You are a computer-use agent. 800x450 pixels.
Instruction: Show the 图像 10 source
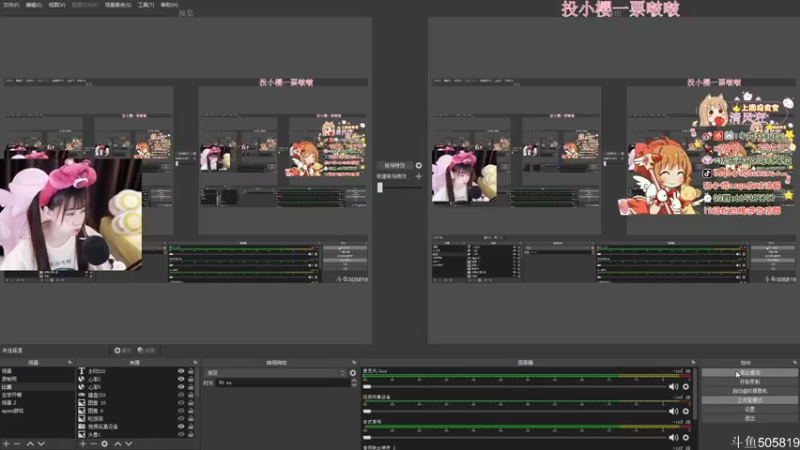181,403
